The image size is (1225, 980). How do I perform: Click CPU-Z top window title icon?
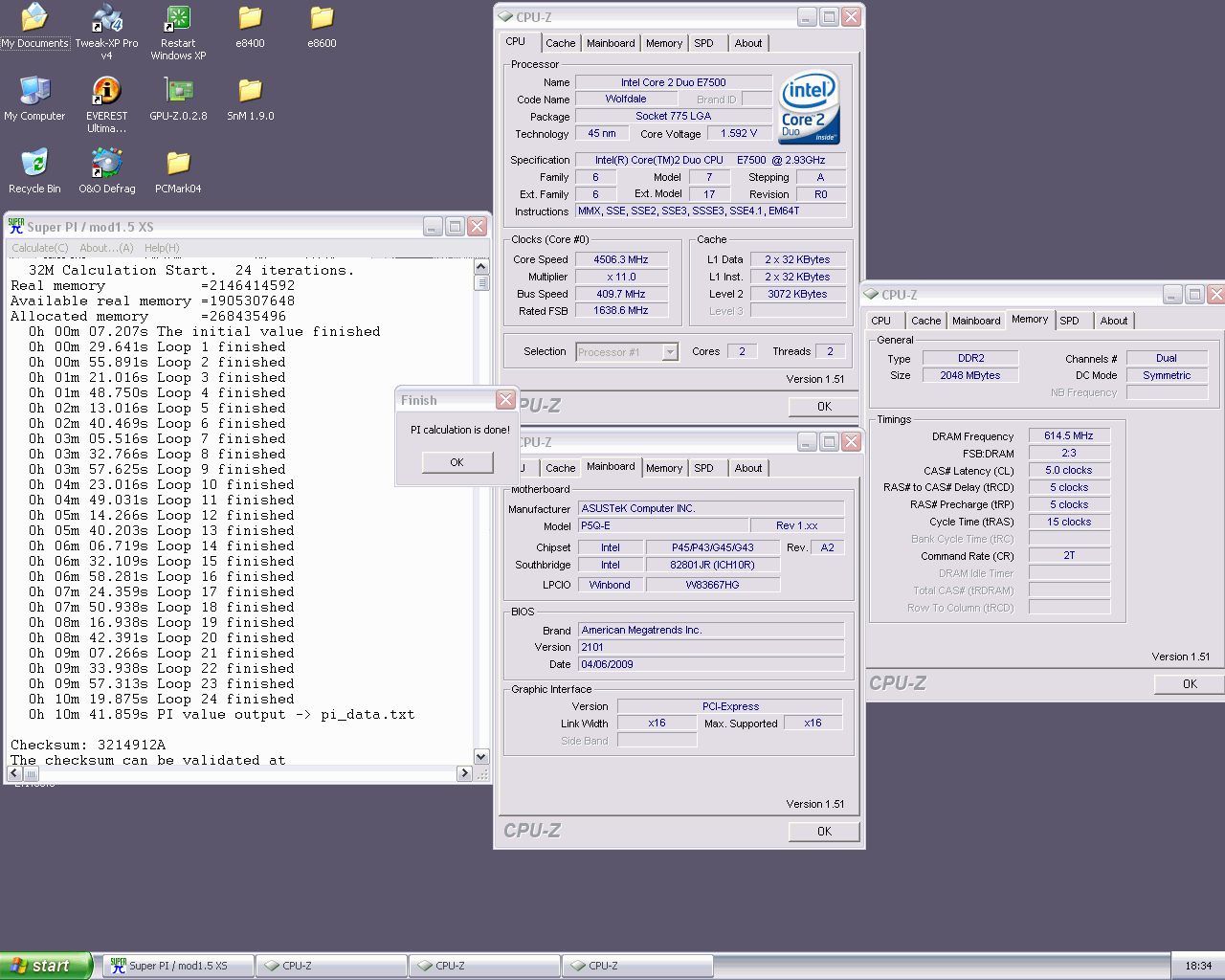(505, 16)
